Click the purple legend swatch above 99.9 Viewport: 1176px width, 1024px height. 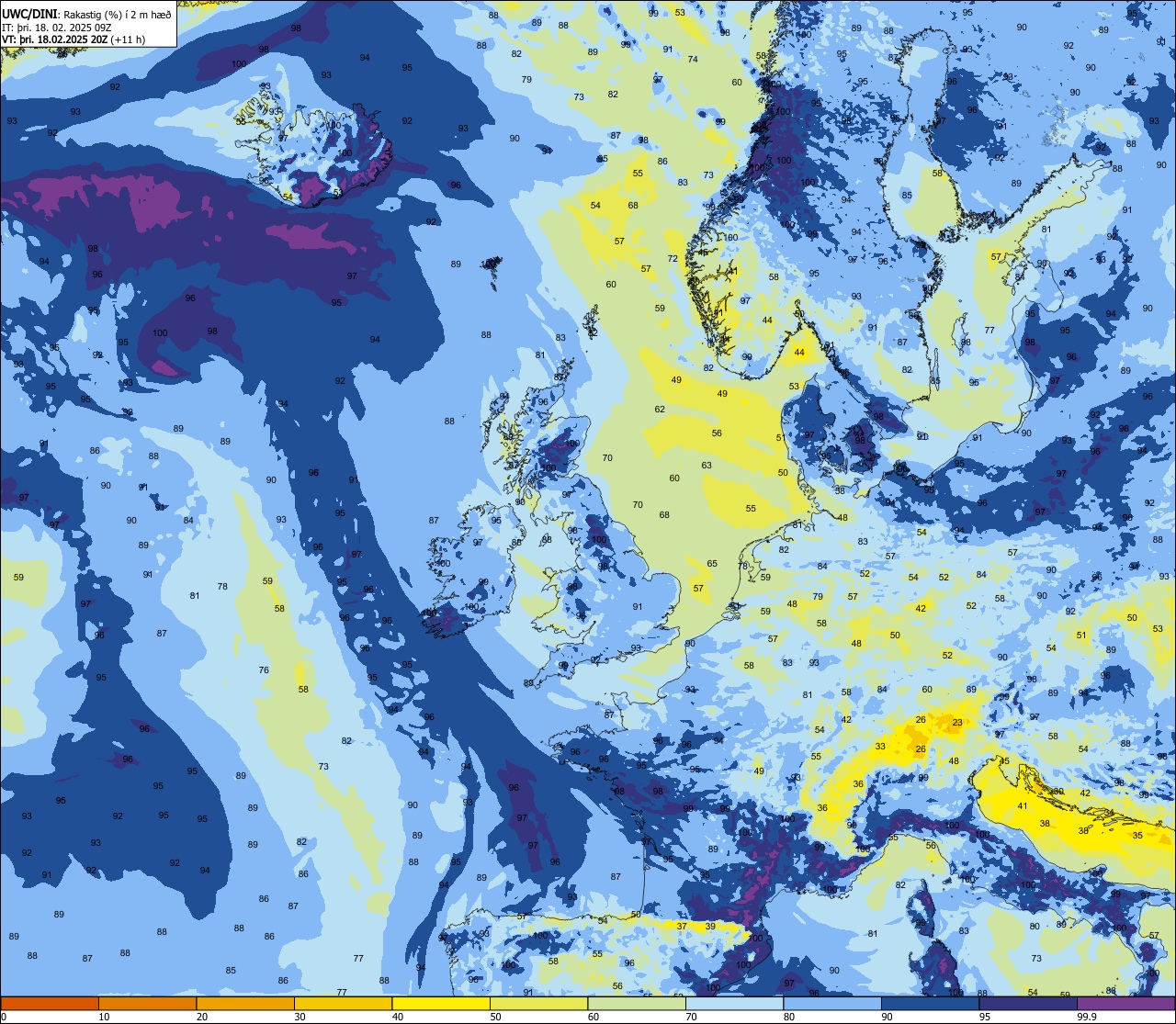point(1126,1003)
